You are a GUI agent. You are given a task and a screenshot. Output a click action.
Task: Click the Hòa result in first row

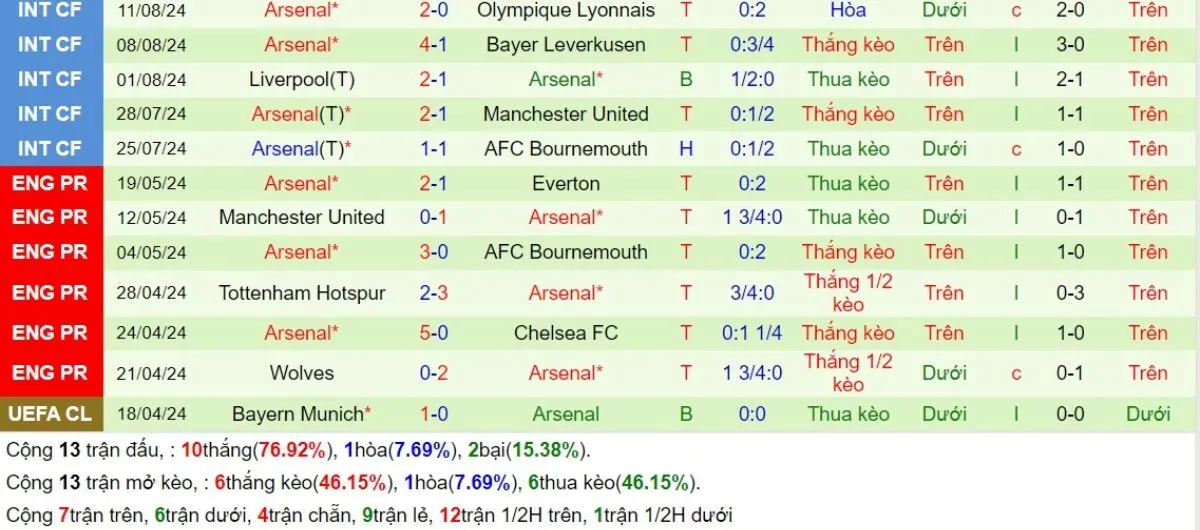848,11
